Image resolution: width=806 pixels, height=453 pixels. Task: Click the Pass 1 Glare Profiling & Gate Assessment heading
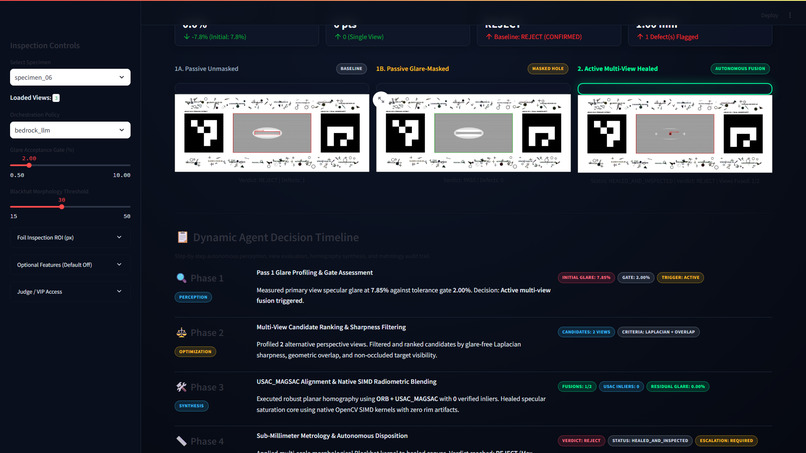[x=315, y=273]
